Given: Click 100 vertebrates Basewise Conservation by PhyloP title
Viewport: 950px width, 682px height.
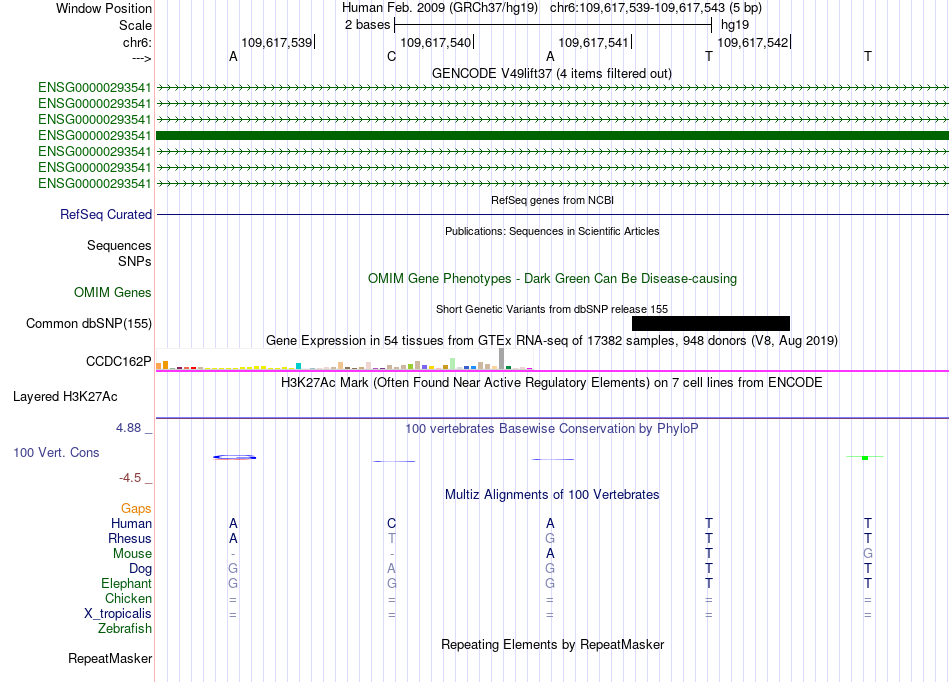Looking at the screenshot, I should (552, 429).
